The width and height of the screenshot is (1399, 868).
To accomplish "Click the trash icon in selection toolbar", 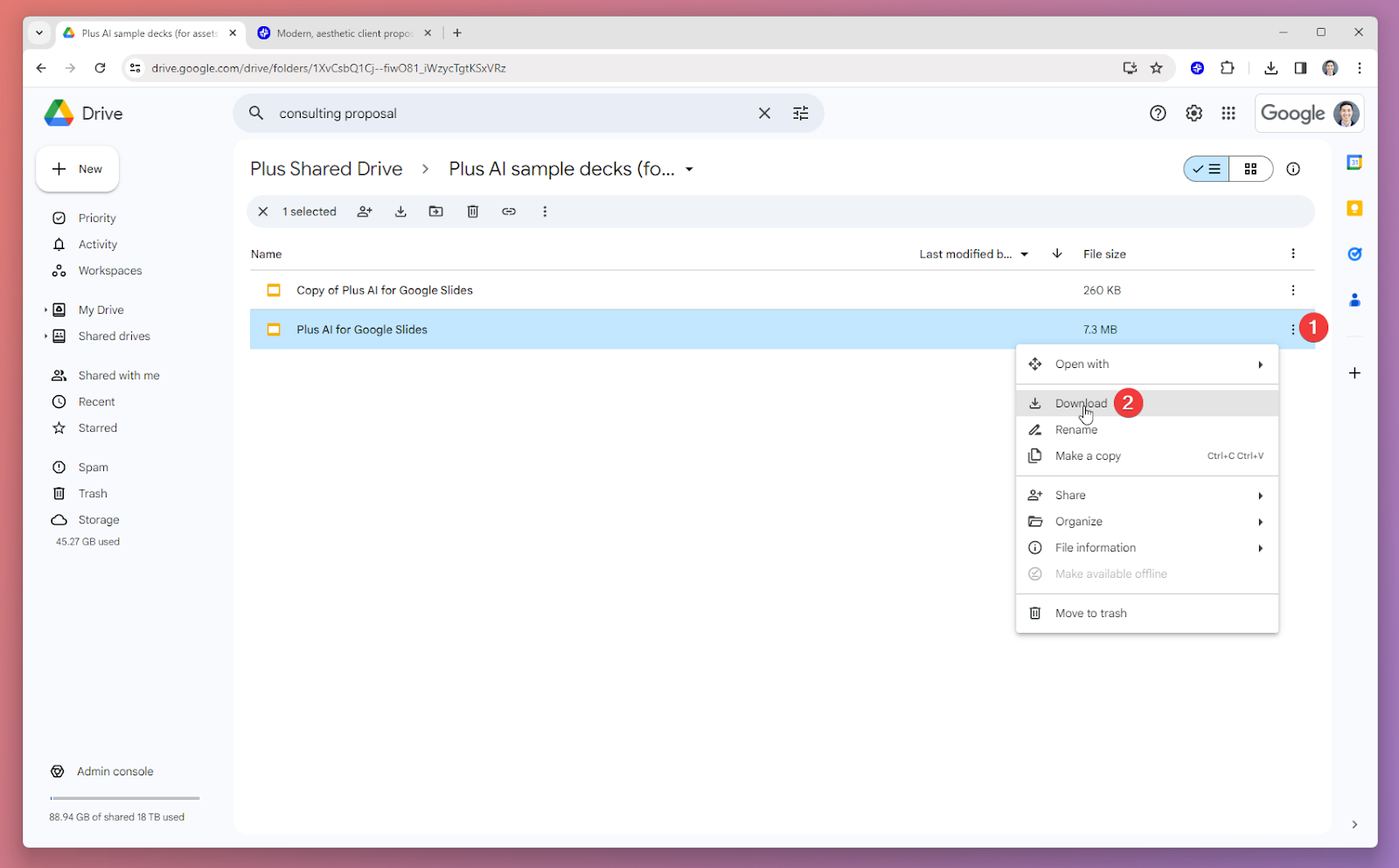I will (473, 212).
